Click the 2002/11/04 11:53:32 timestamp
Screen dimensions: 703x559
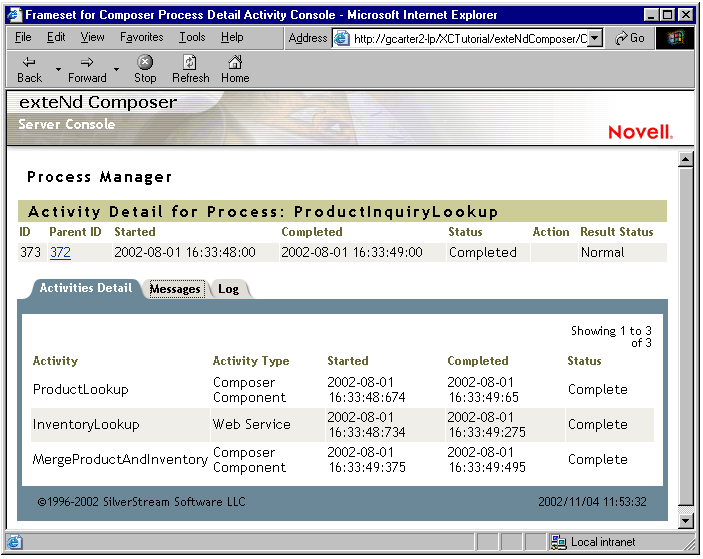point(592,502)
